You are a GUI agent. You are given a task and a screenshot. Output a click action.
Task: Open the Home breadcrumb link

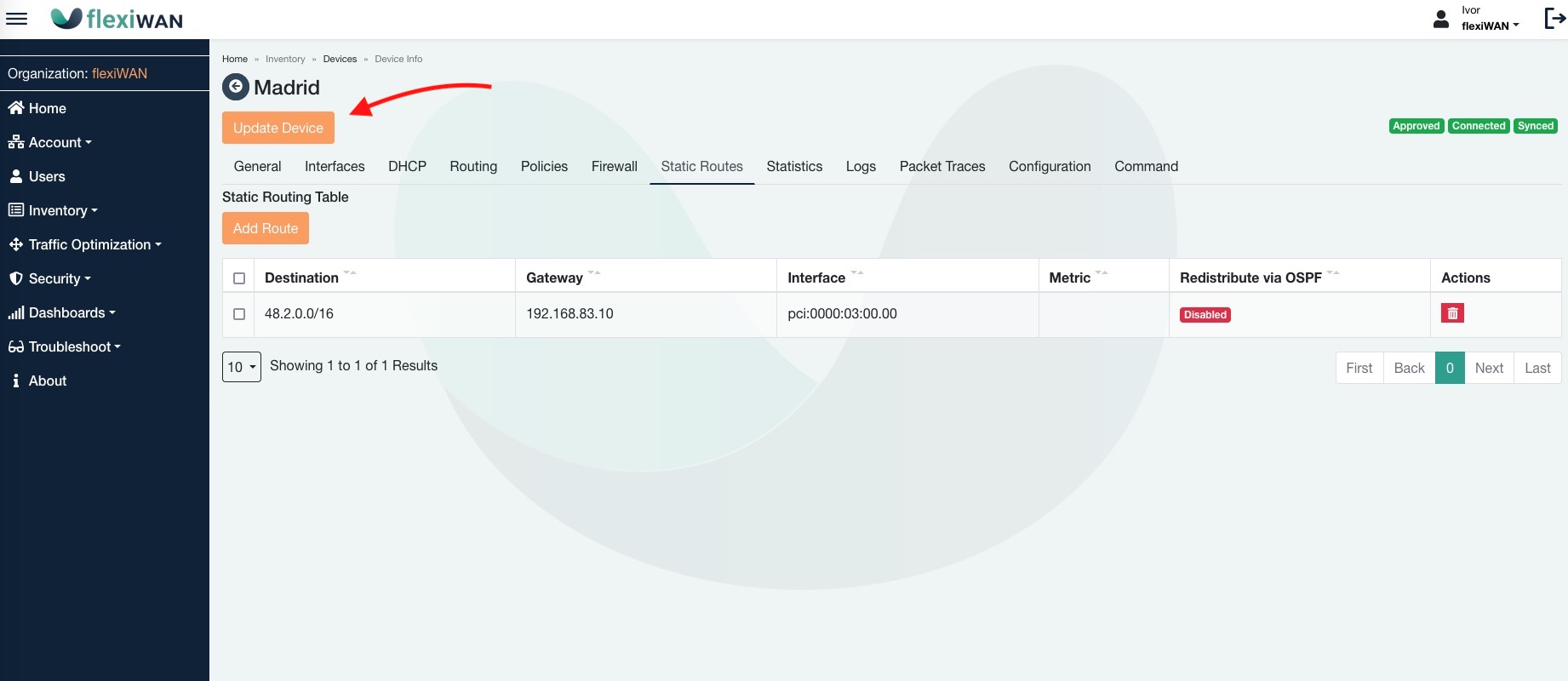[x=235, y=59]
